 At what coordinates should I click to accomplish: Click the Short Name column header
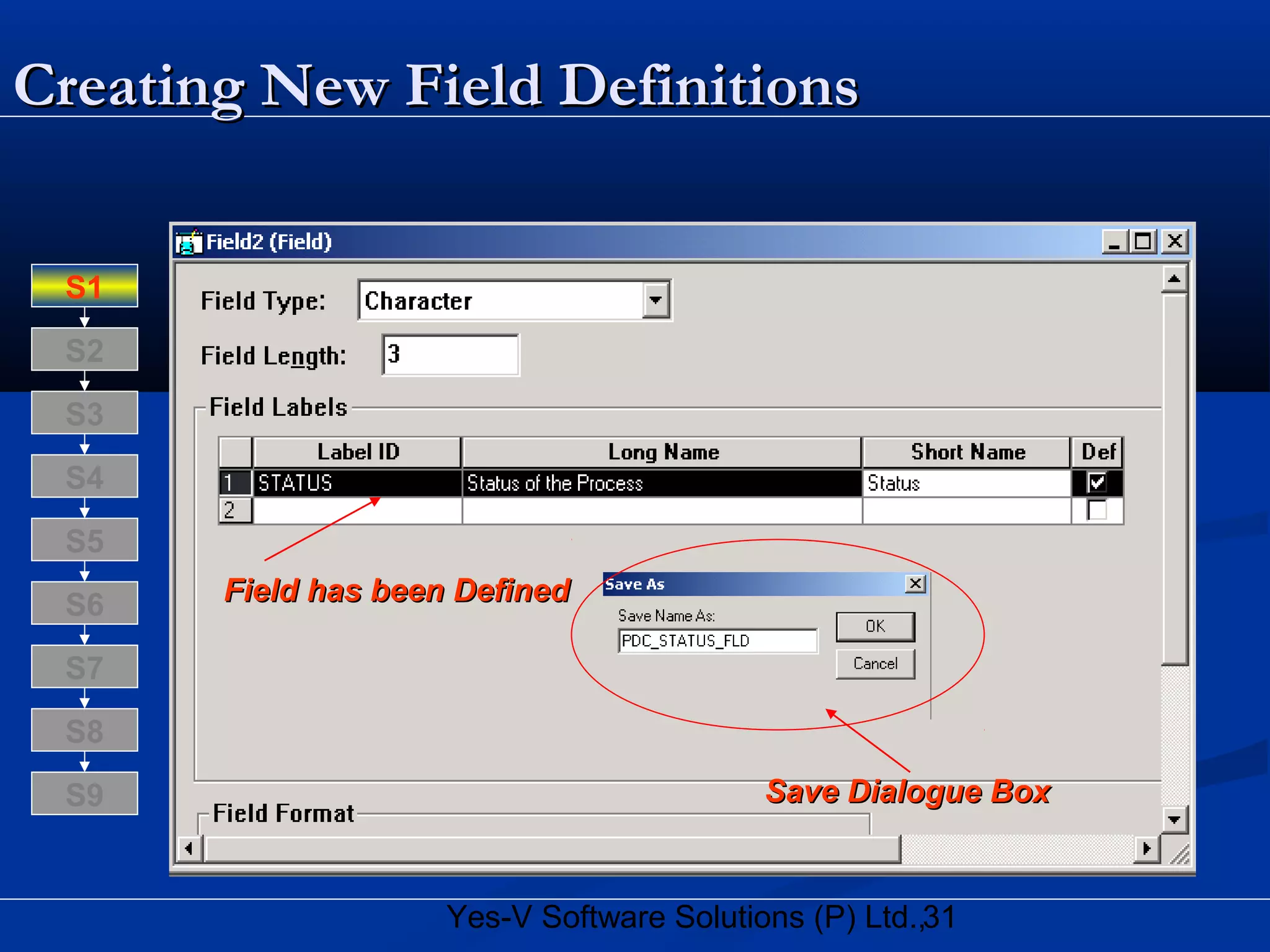pyautogui.click(x=967, y=452)
